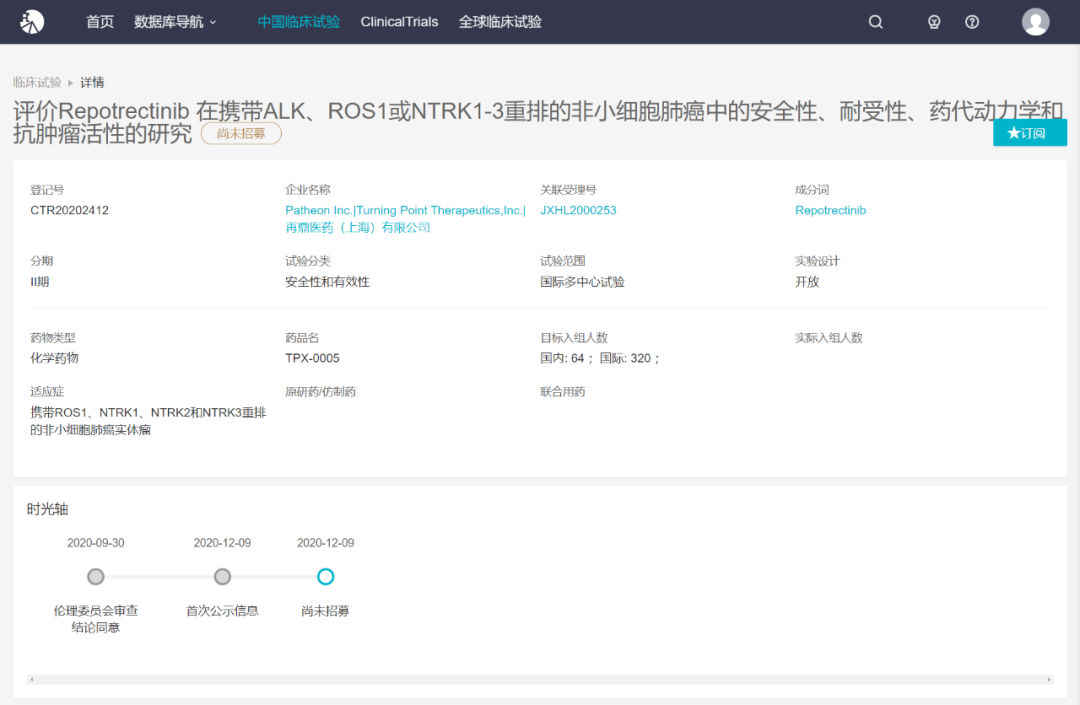Image resolution: width=1080 pixels, height=705 pixels.
Task: Go to 首页 in the top navigation
Action: [x=100, y=22]
